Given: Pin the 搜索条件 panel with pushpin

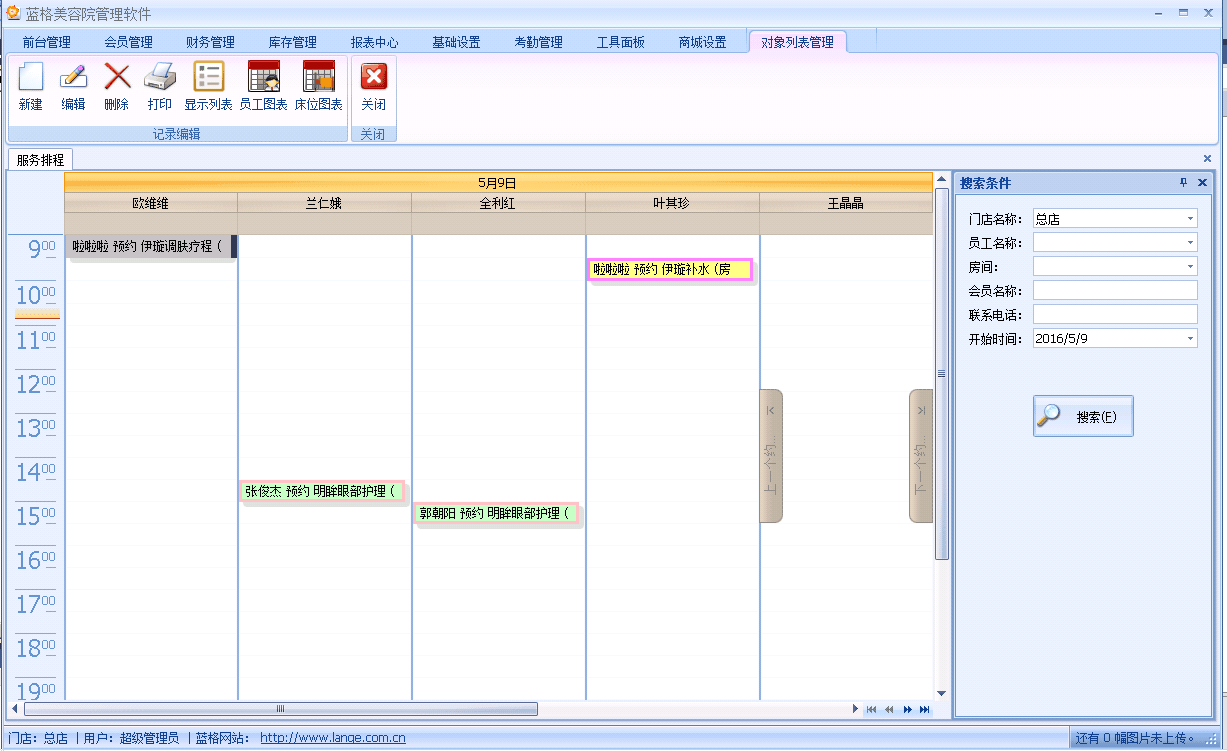Looking at the screenshot, I should (x=1183, y=183).
